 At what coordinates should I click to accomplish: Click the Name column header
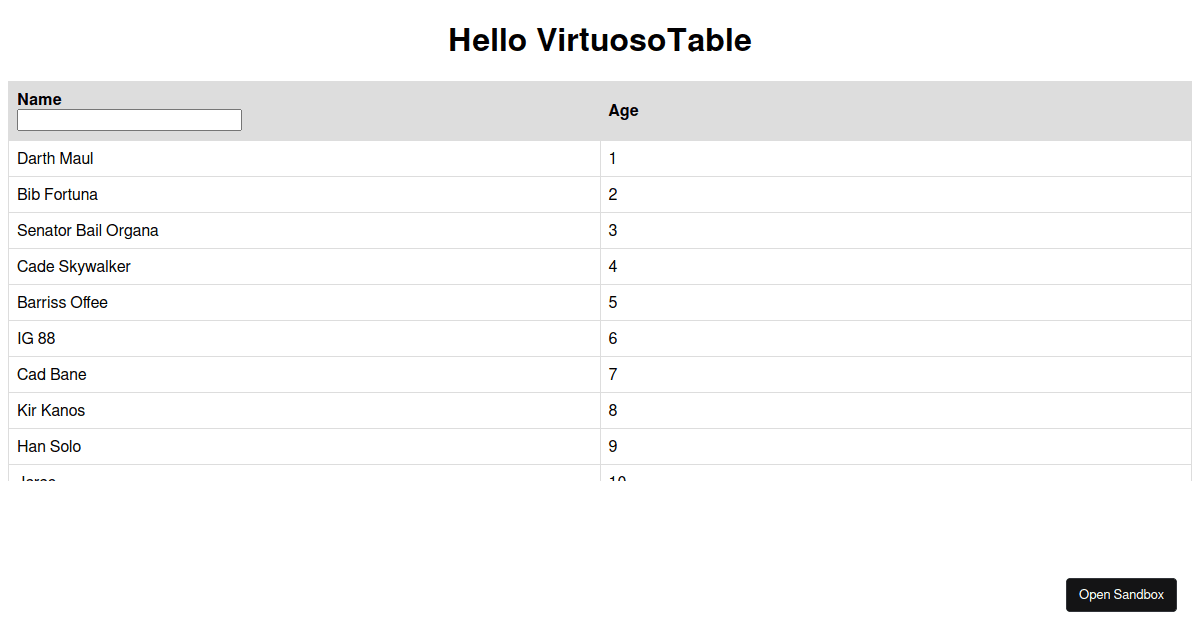click(x=39, y=99)
